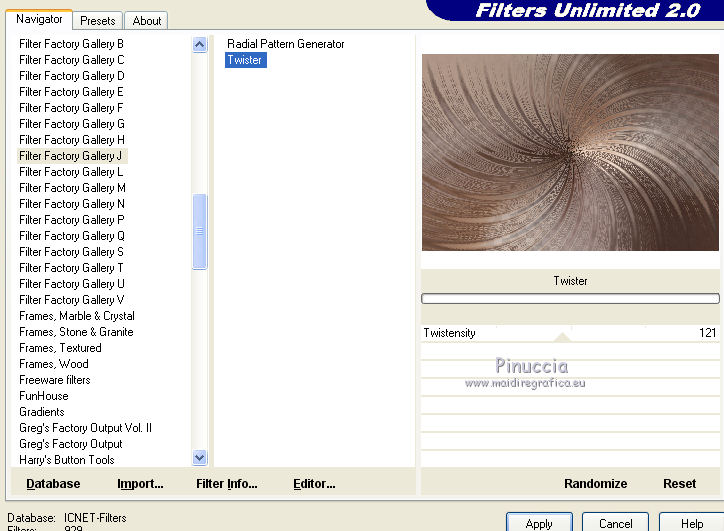Viewport: 724px width, 531px height.
Task: Click the category list scrollbar thumb
Action: 199,231
